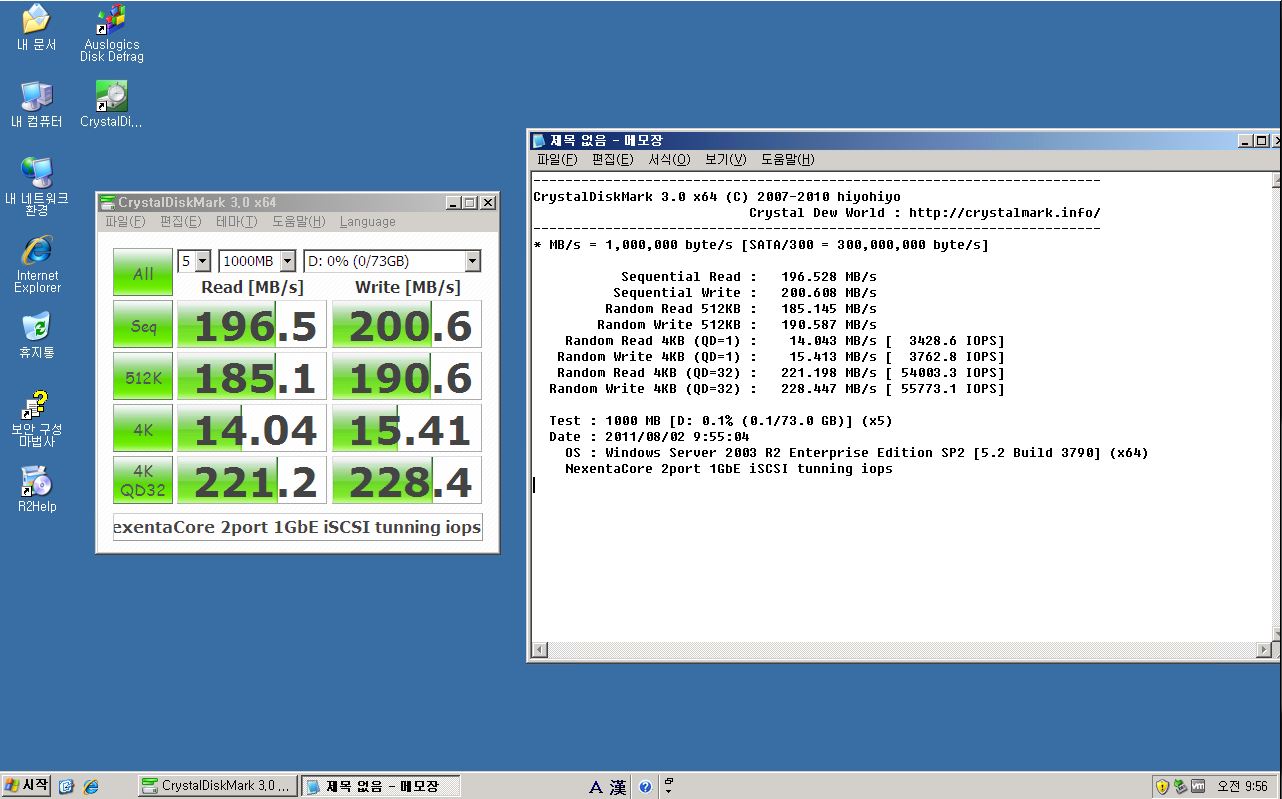Click the Notepad horizontal scrollbar left arrow

(x=540, y=650)
